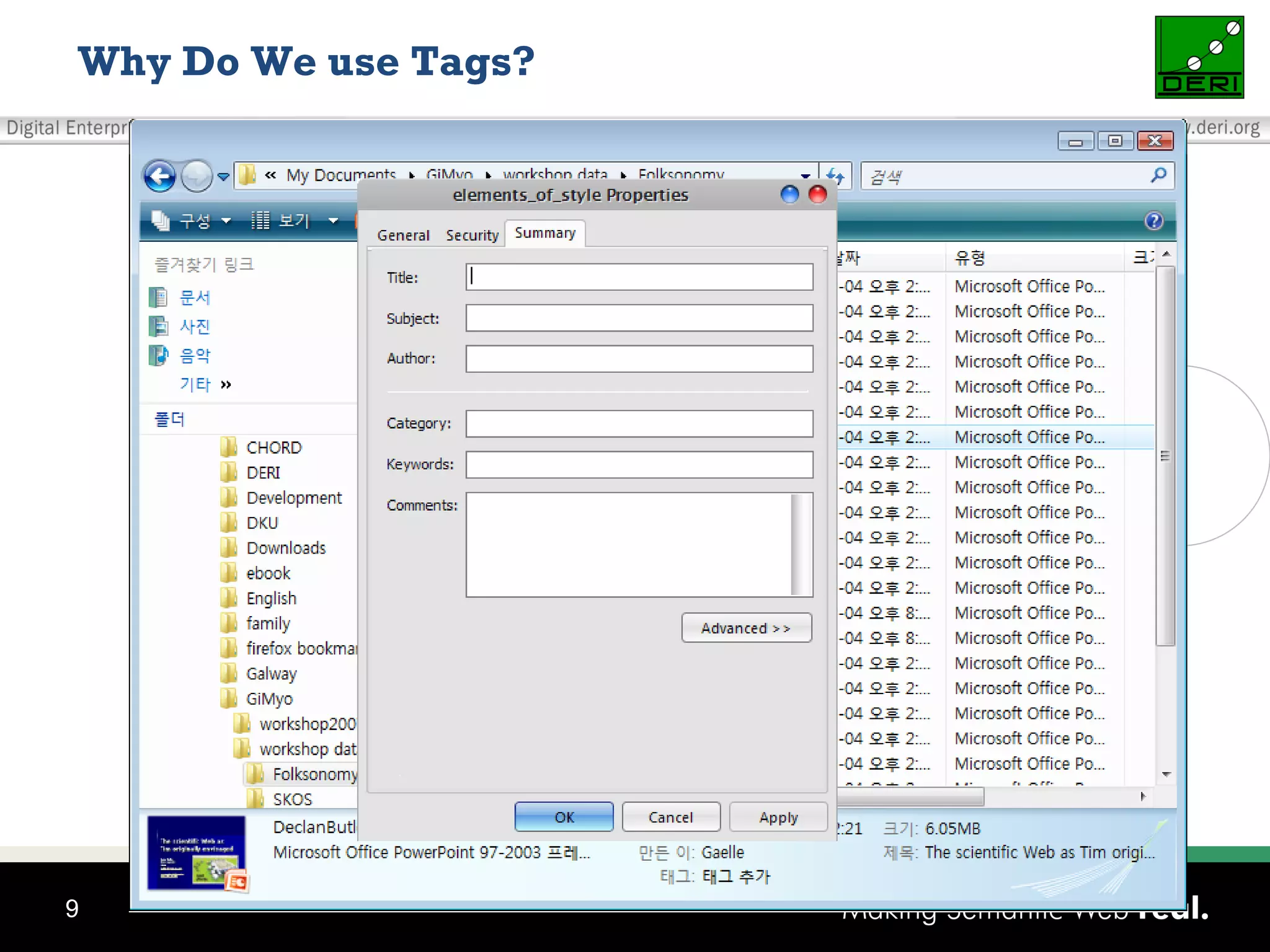Select the Summary tab
This screenshot has width=1270, height=952.
tap(545, 233)
